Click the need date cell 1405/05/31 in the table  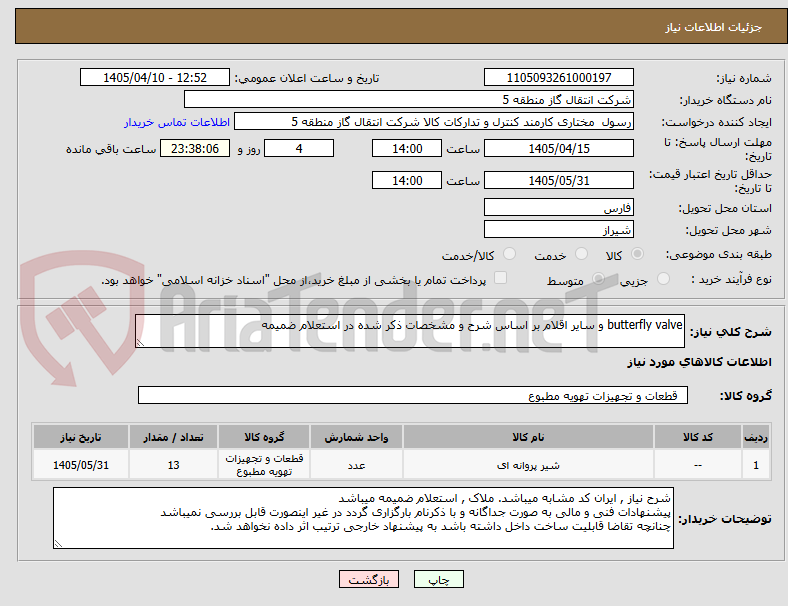click(81, 465)
